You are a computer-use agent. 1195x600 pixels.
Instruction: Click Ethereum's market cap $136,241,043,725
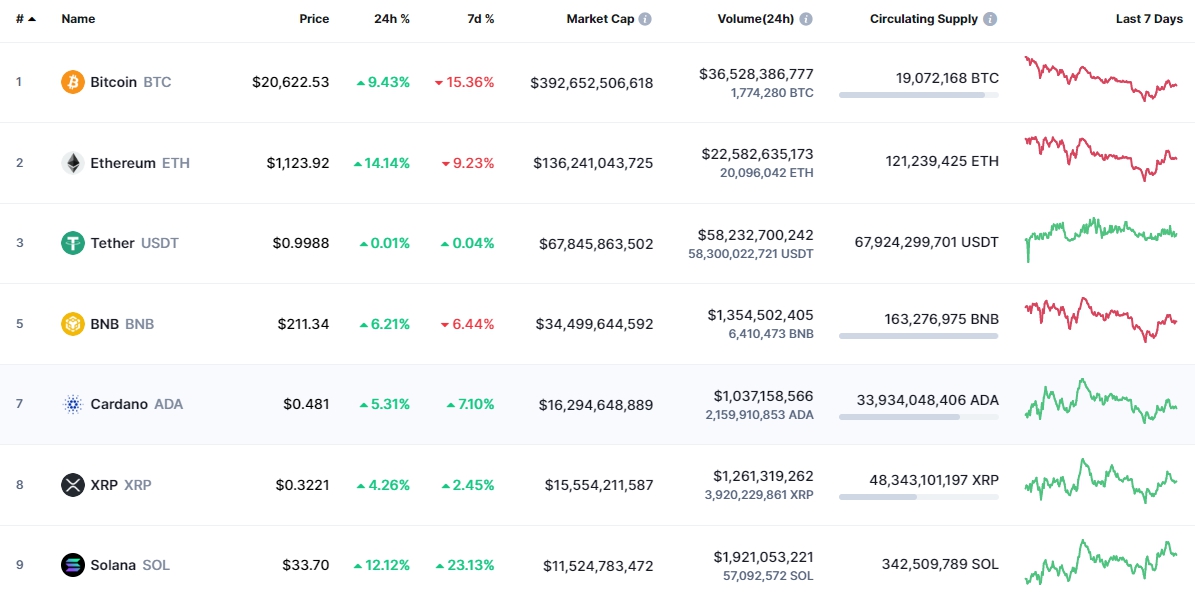click(593, 163)
